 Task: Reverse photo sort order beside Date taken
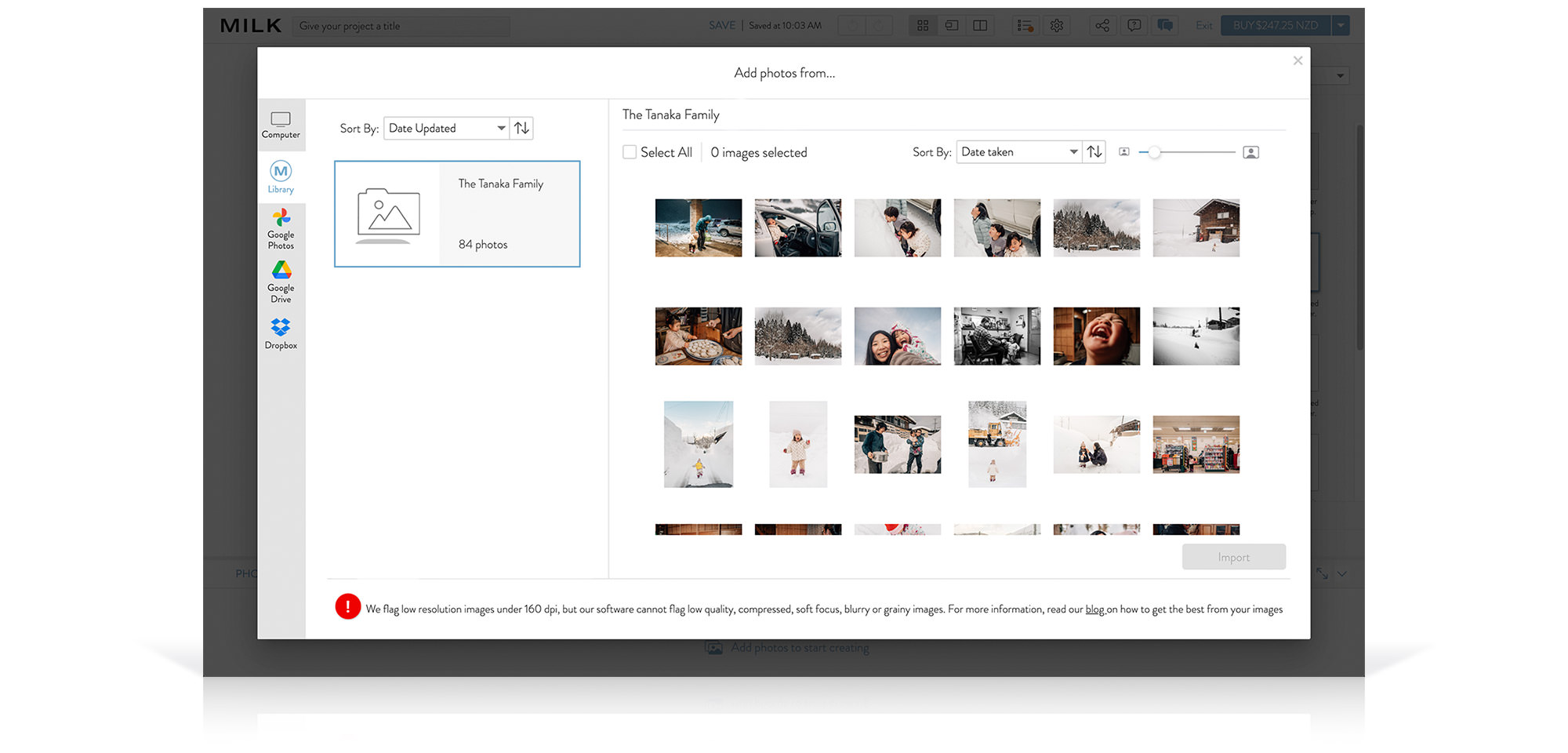1094,152
